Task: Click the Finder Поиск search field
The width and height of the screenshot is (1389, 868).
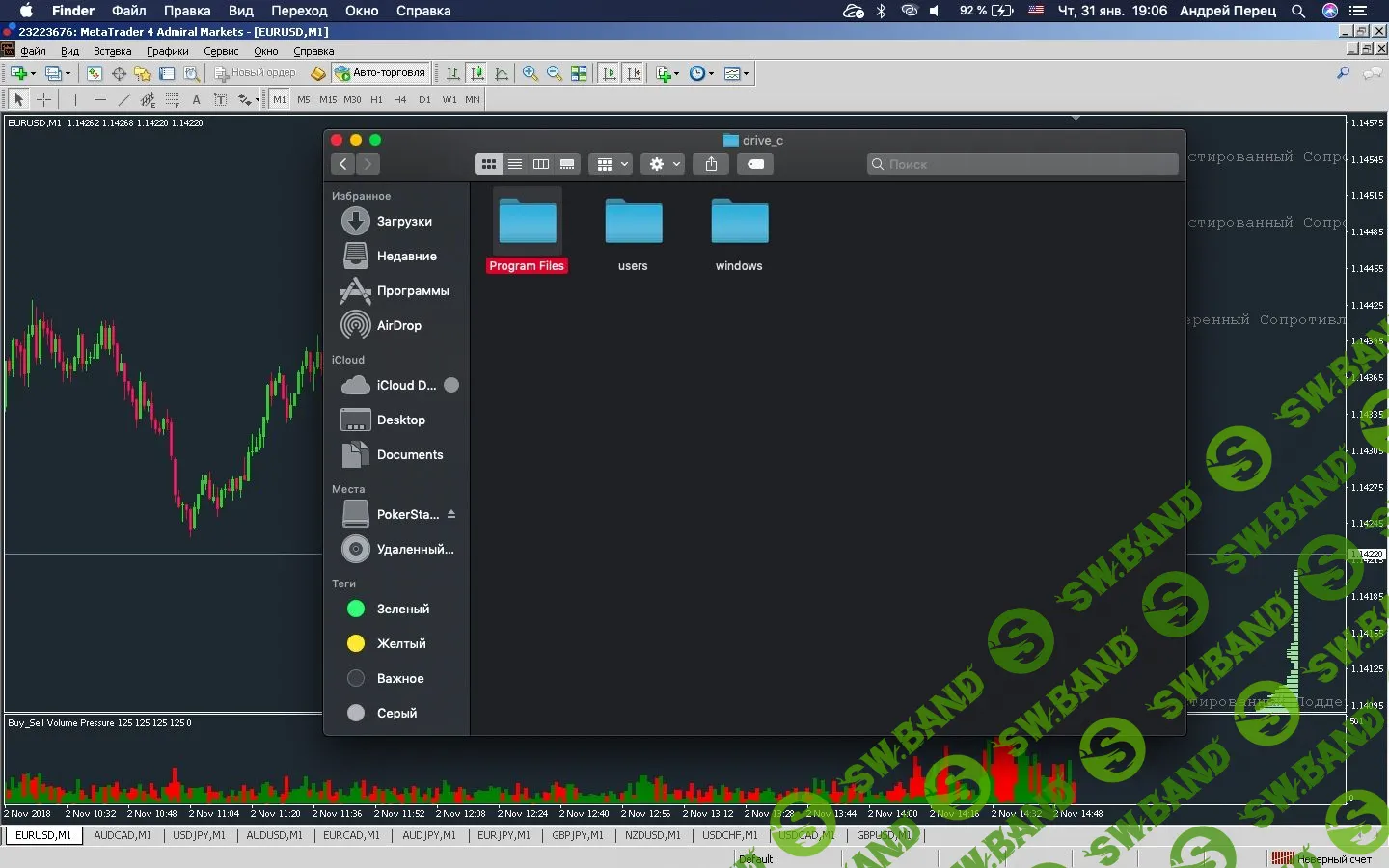Action: point(1022,164)
